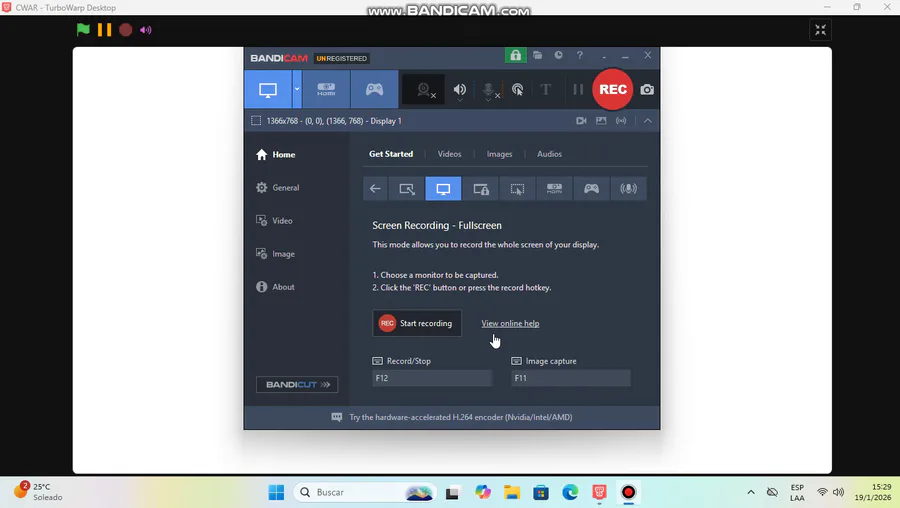This screenshot has width=900, height=508.
Task: Open Bandicam help question mark
Action: 580,55
